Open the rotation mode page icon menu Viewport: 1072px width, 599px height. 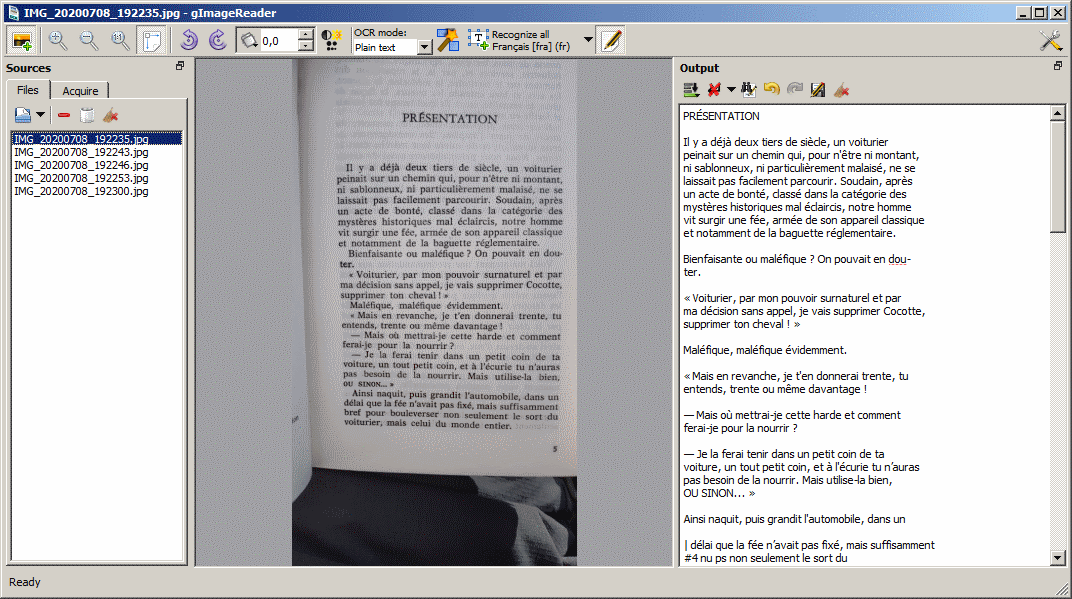(249, 41)
